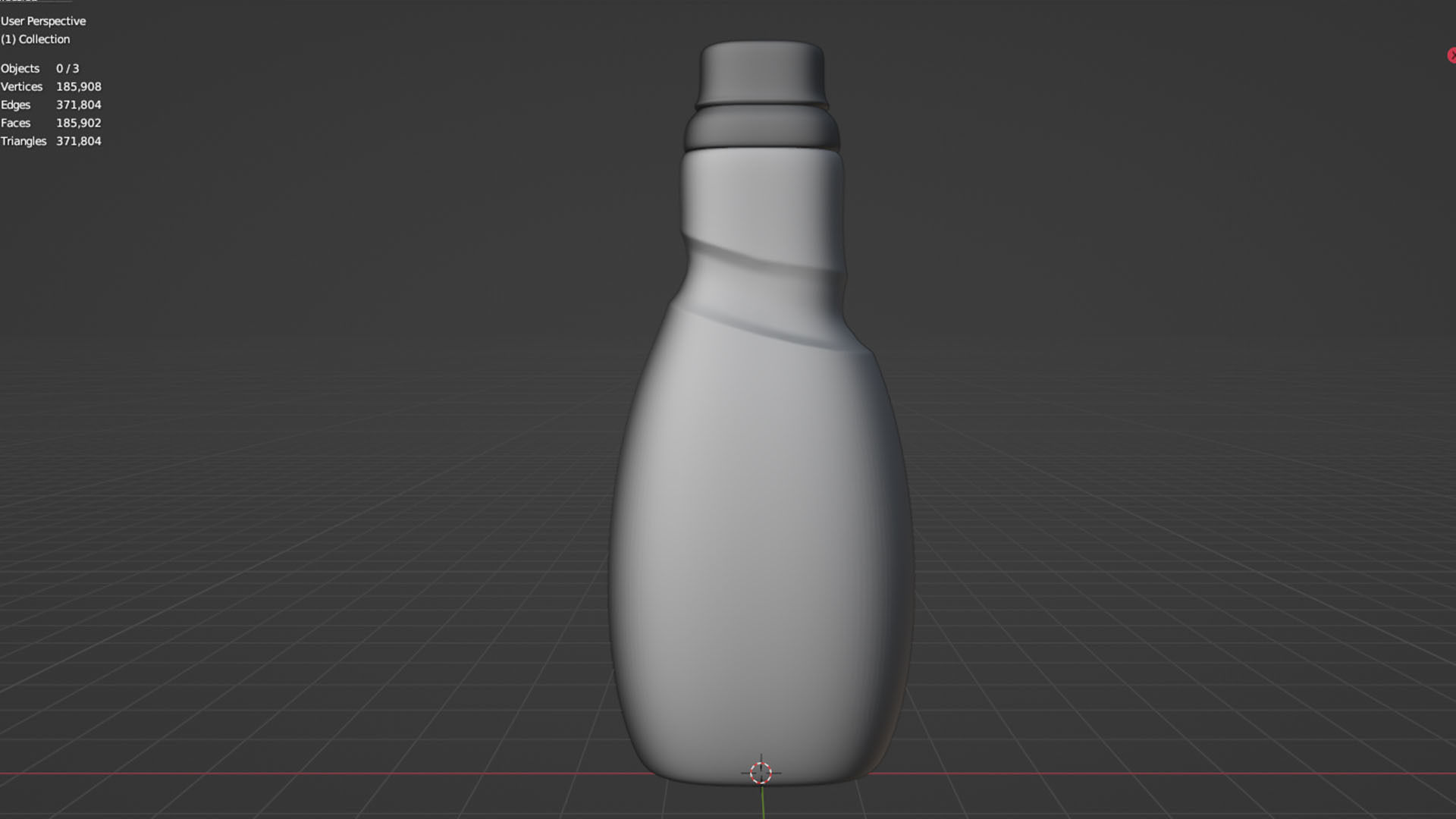This screenshot has width=1456, height=819.
Task: Select the bottle cap object
Action: pyautogui.click(x=761, y=73)
